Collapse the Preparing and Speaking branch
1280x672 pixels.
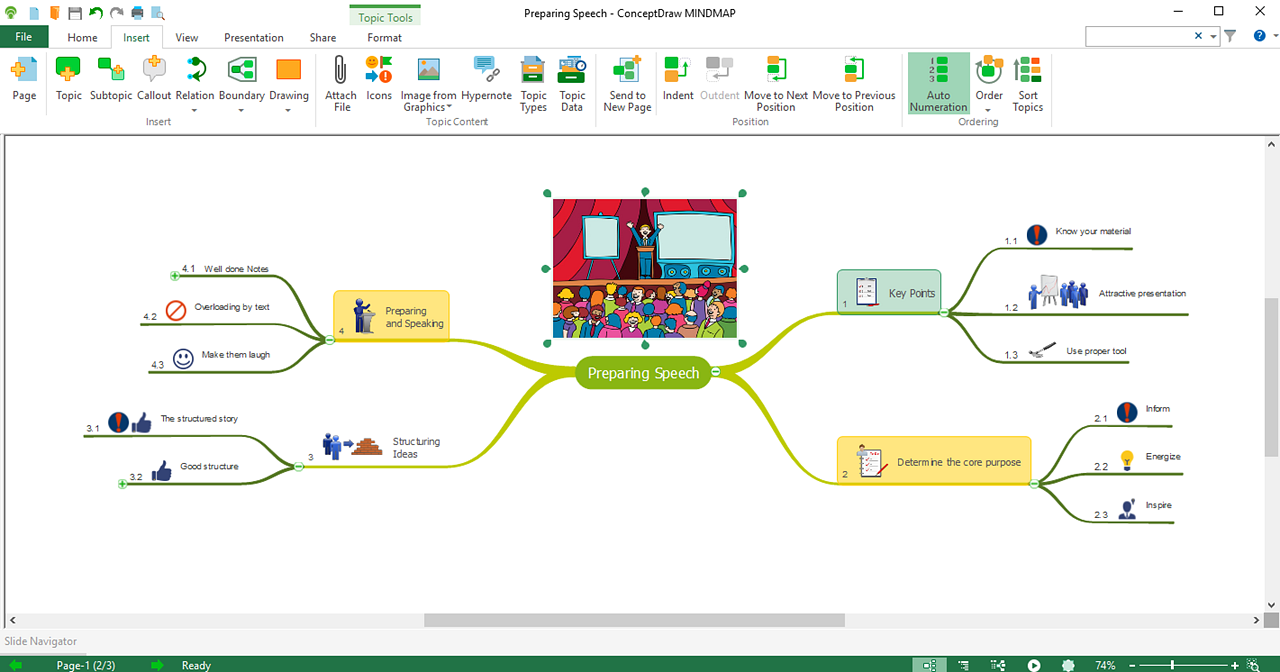(329, 341)
